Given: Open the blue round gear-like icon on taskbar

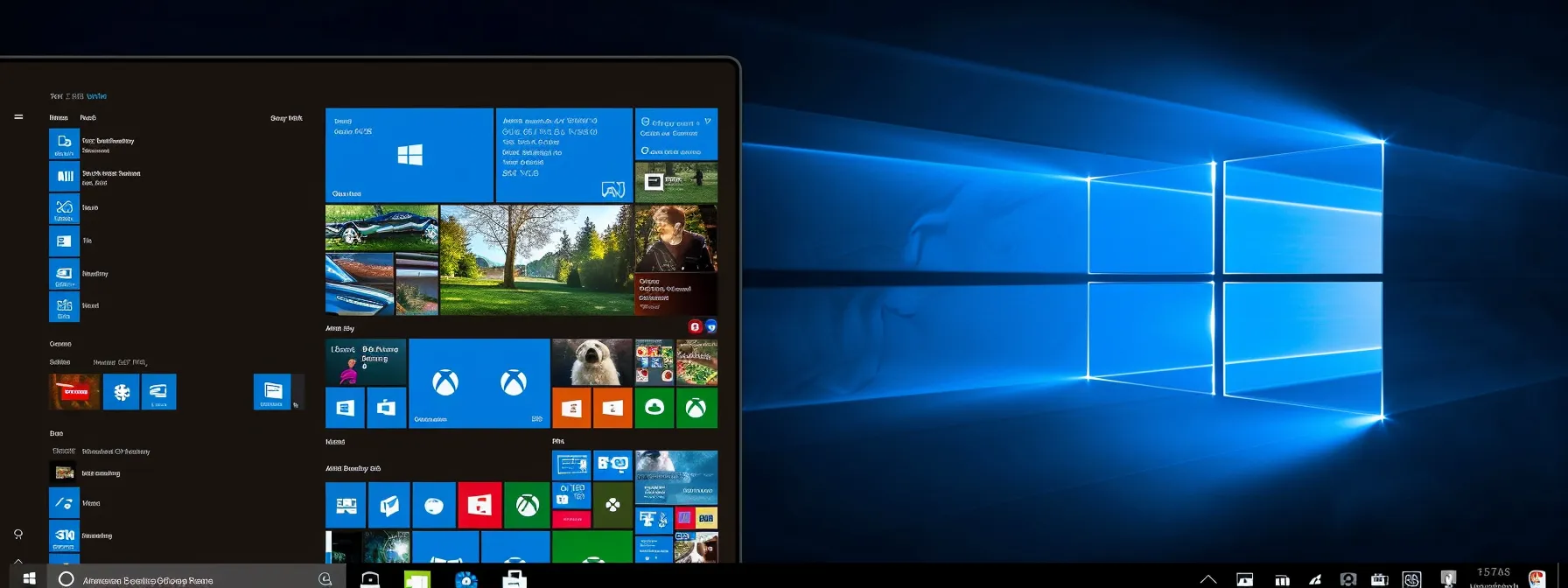Looking at the screenshot, I should [x=466, y=579].
